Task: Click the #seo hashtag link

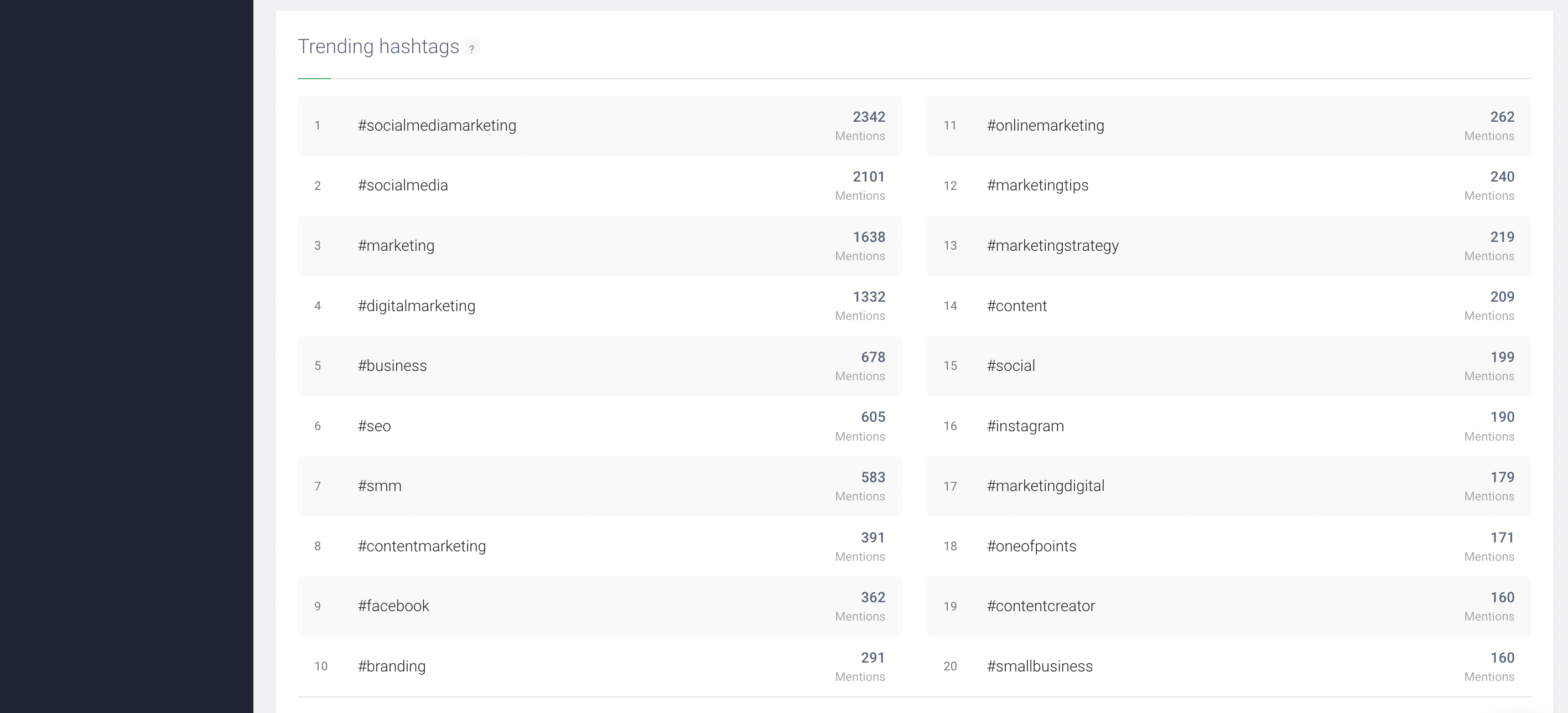Action: (x=373, y=426)
